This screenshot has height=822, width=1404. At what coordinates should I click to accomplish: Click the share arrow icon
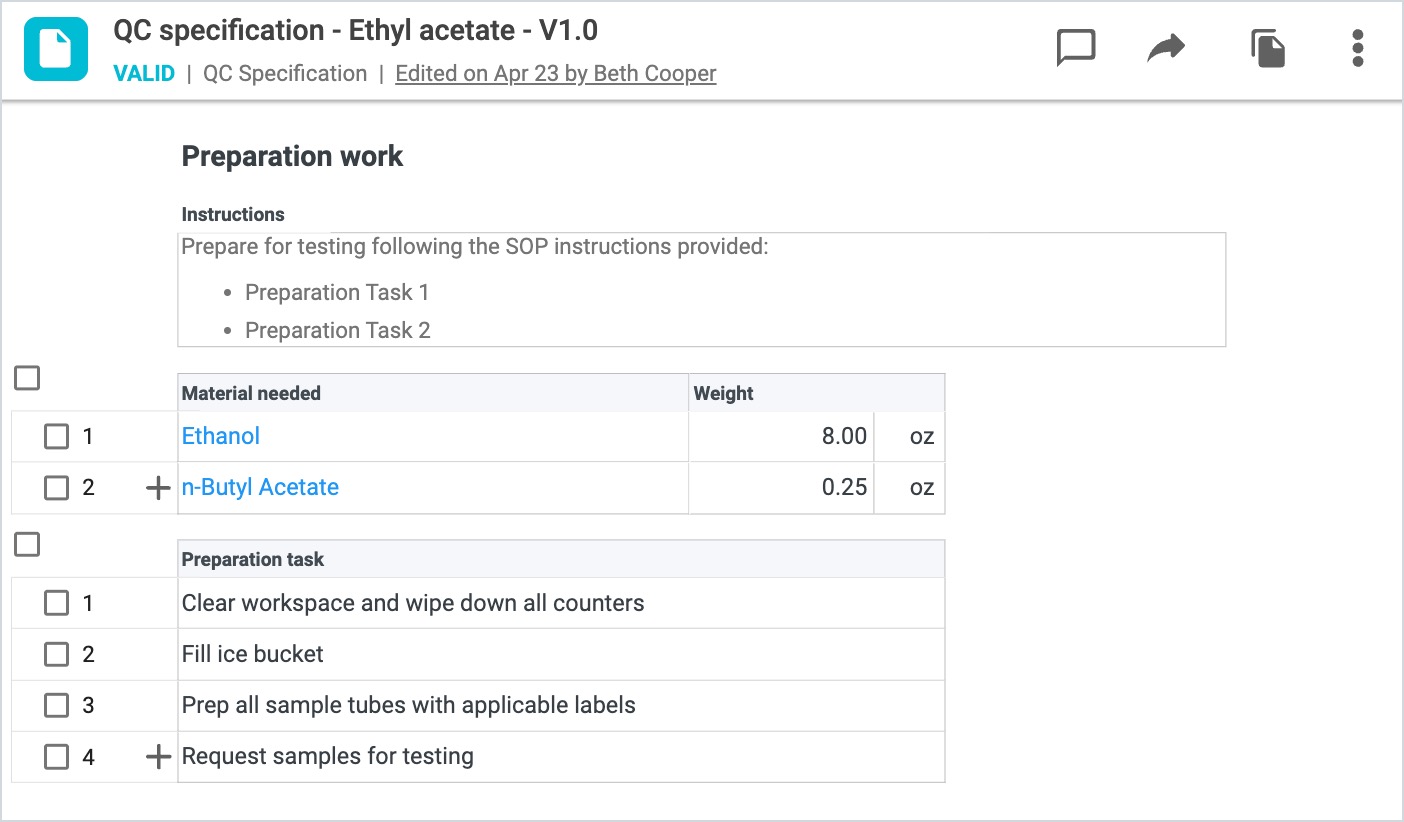(1166, 48)
